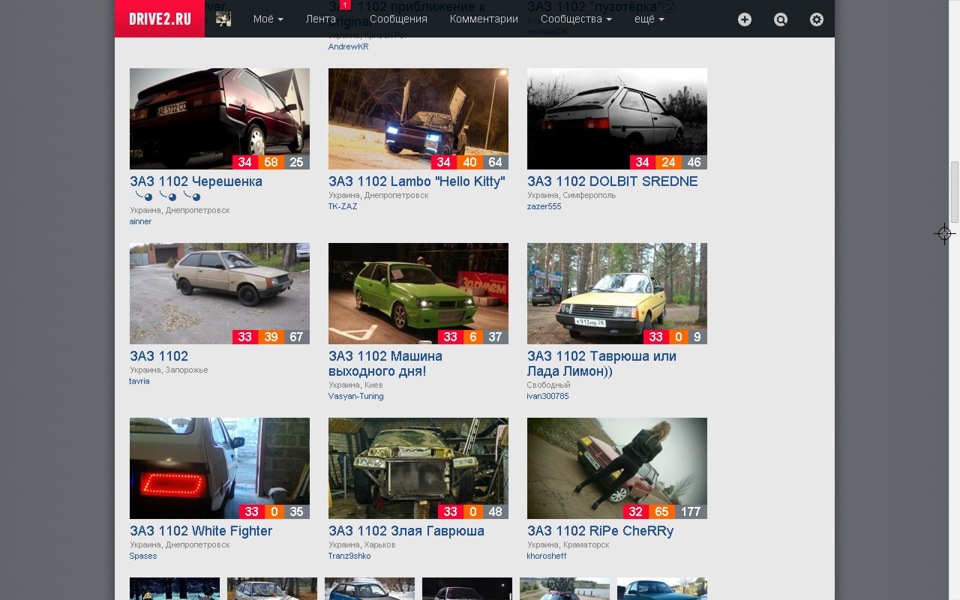Open user profile TK-ZAZ
Viewport: 960px width, 600px height.
click(342, 206)
